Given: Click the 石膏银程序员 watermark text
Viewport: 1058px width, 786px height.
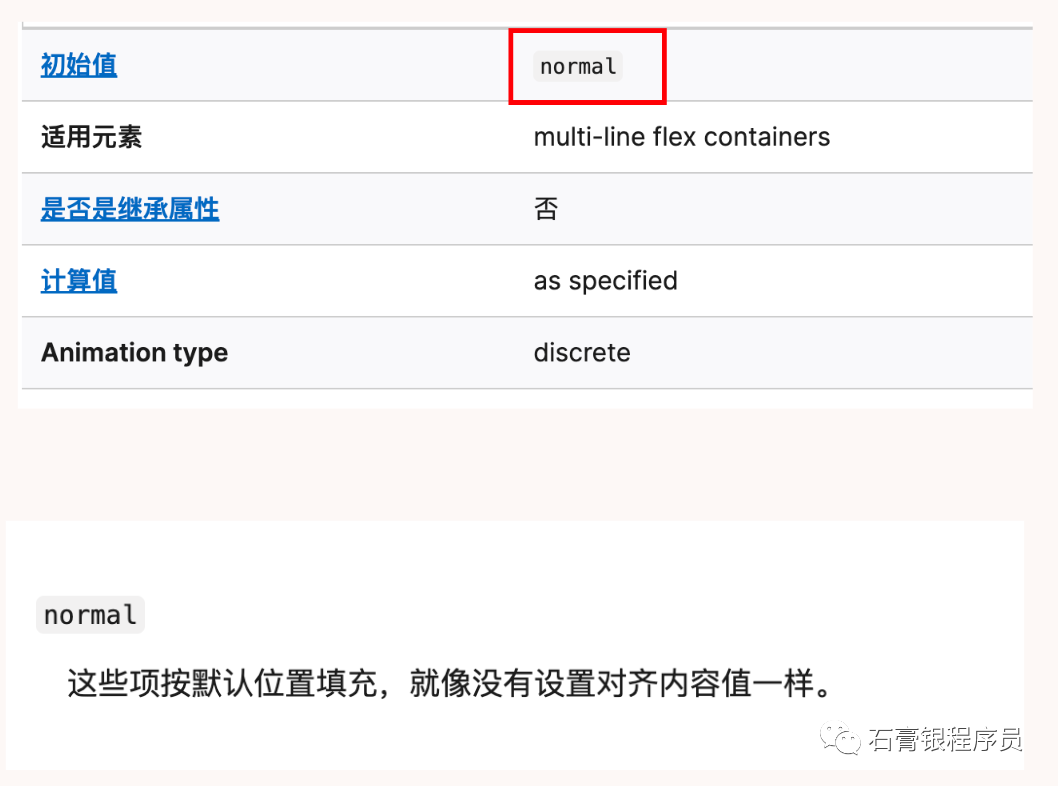Looking at the screenshot, I should click(945, 739).
